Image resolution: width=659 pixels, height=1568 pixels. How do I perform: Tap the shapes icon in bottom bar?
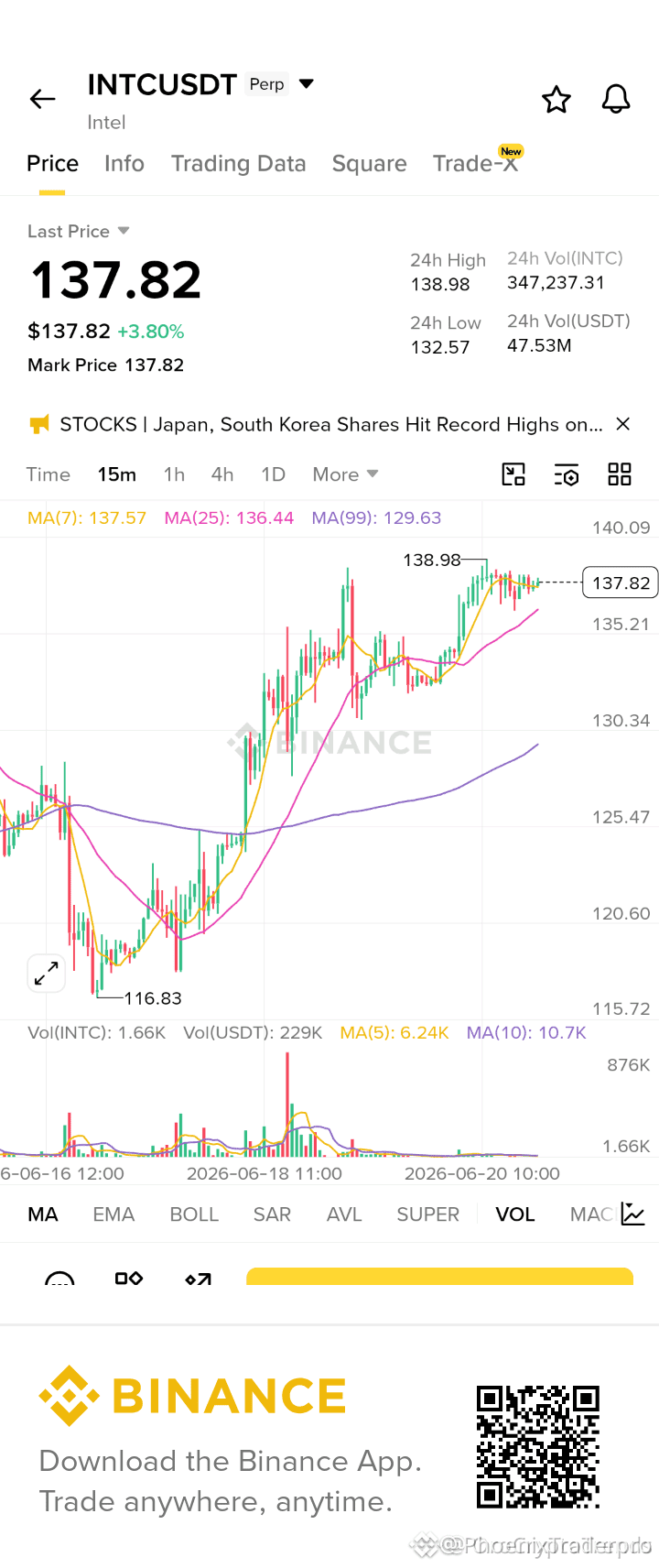tap(129, 1278)
